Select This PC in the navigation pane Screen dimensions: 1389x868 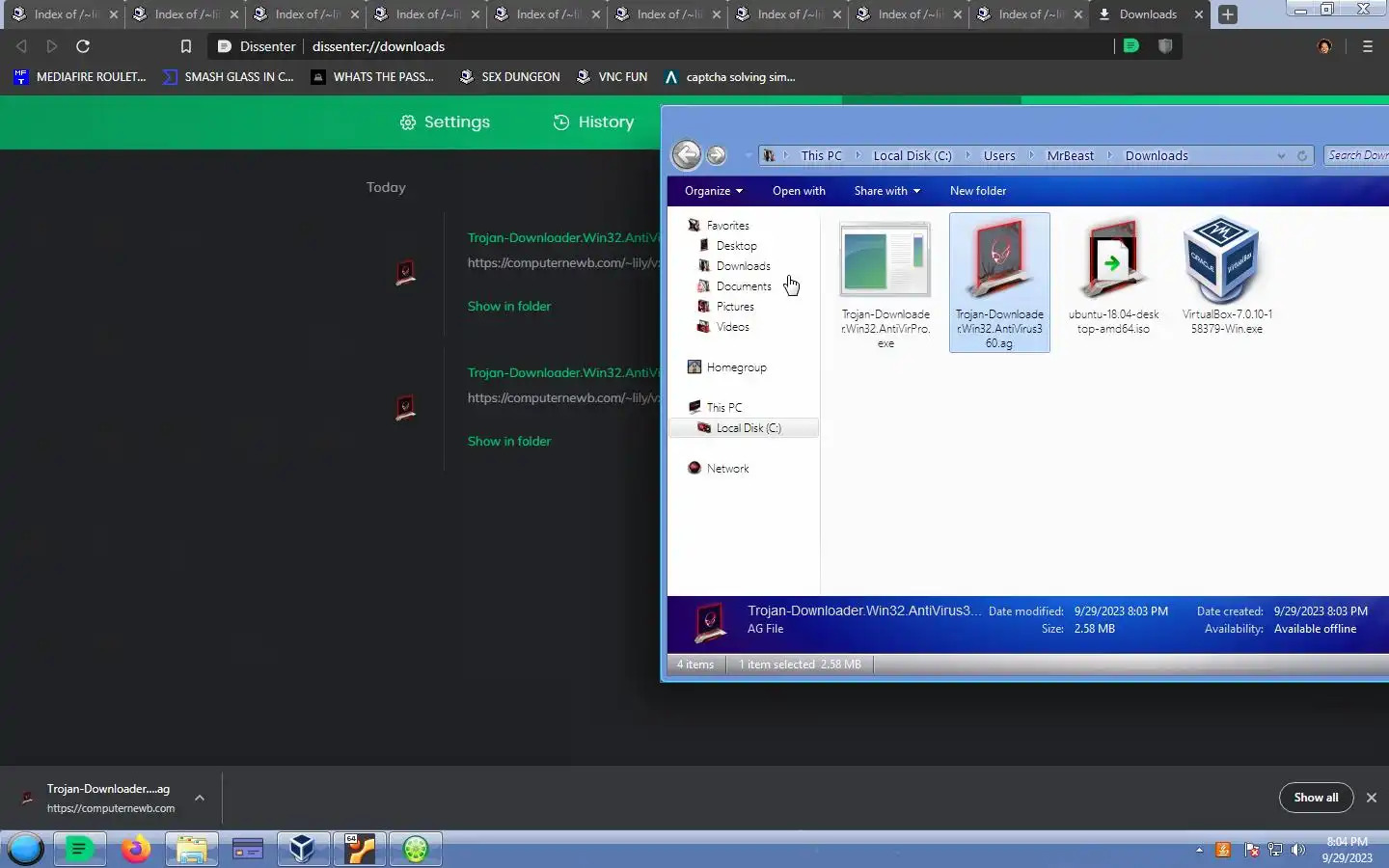coord(723,408)
